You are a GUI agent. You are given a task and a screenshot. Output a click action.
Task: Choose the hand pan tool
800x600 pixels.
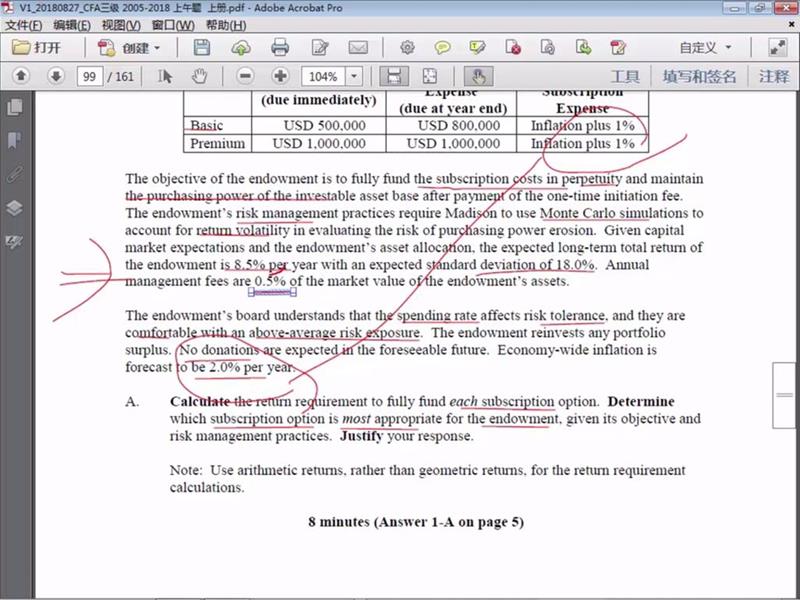tap(199, 77)
